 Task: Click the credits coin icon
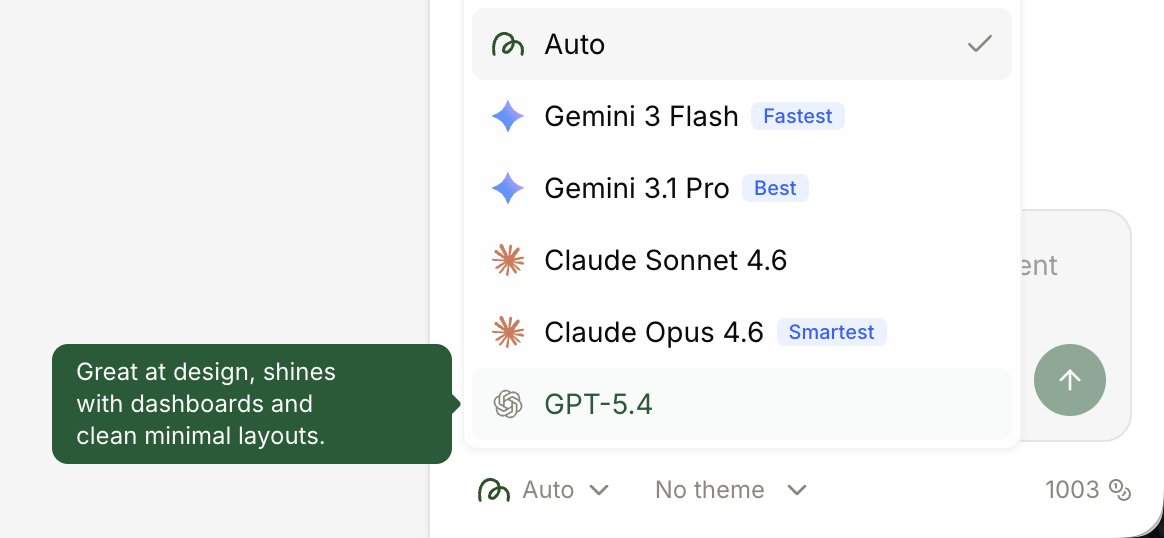[x=1119, y=490]
